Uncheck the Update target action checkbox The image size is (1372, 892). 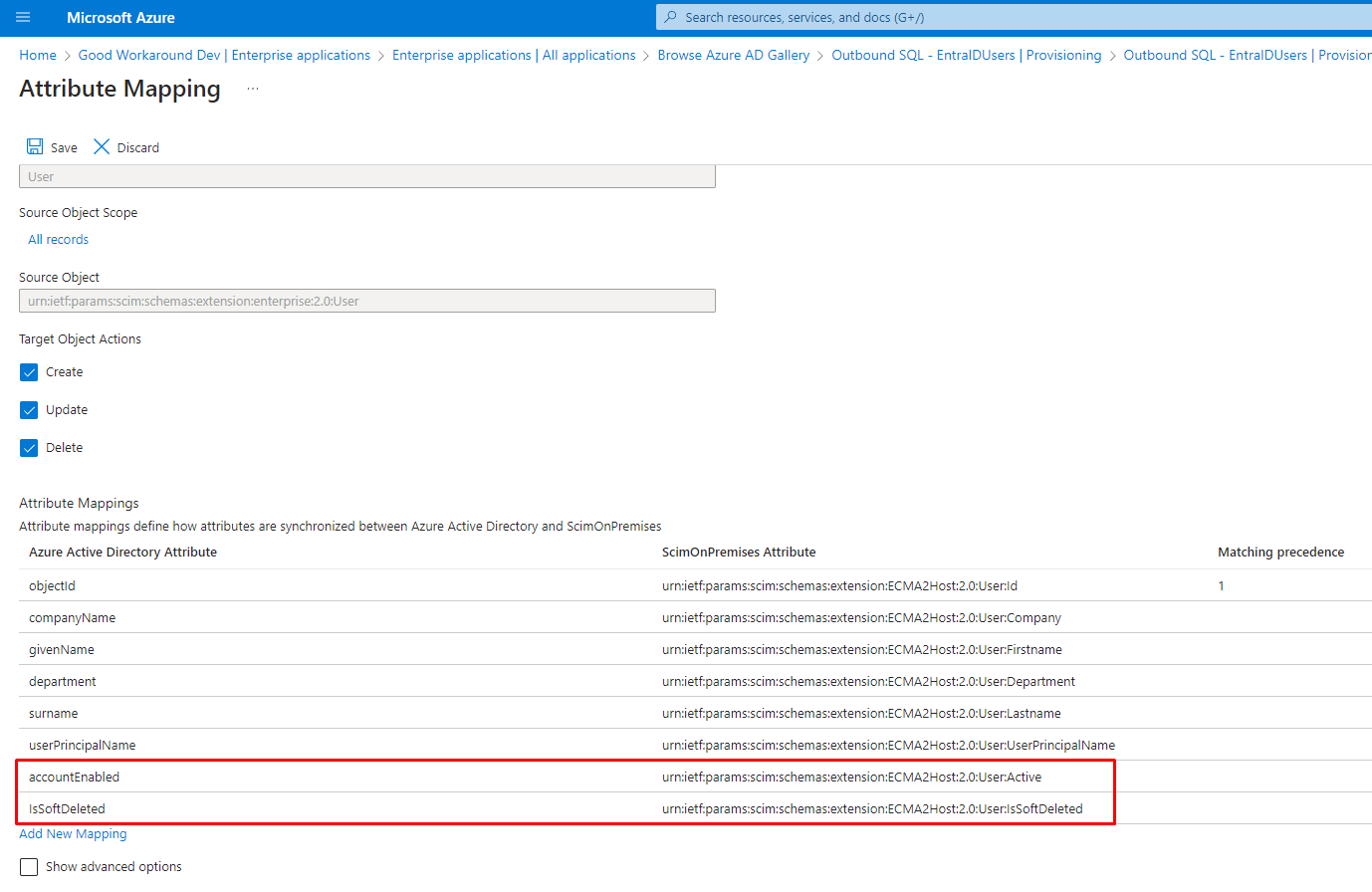tap(29, 410)
